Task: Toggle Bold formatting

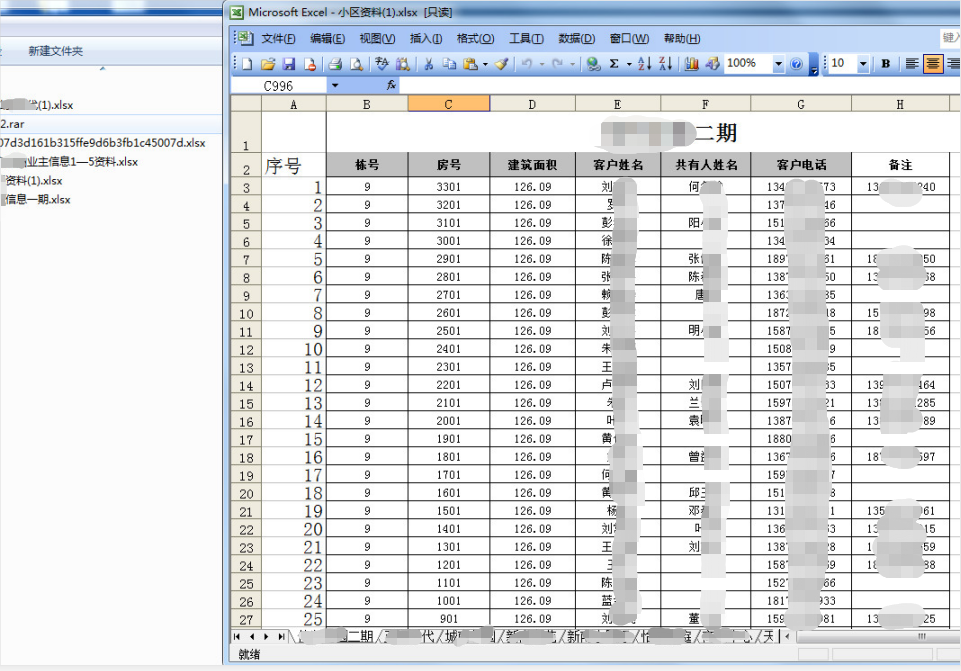Action: 885,64
